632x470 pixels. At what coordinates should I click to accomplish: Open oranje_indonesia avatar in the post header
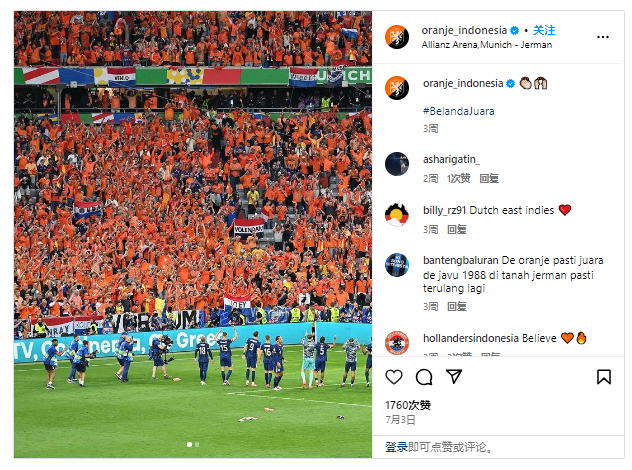(397, 37)
